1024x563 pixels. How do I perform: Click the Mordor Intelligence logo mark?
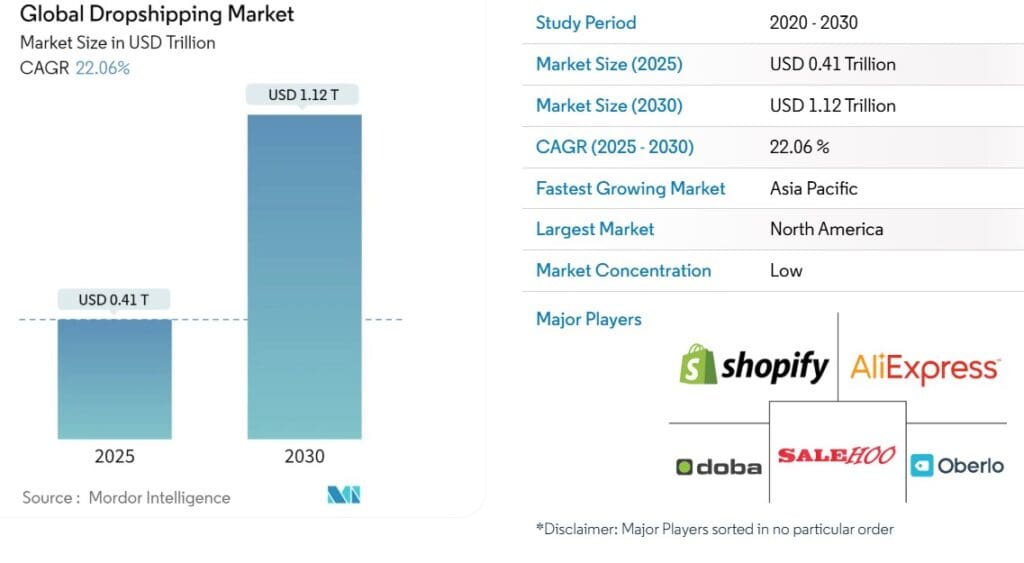[344, 495]
